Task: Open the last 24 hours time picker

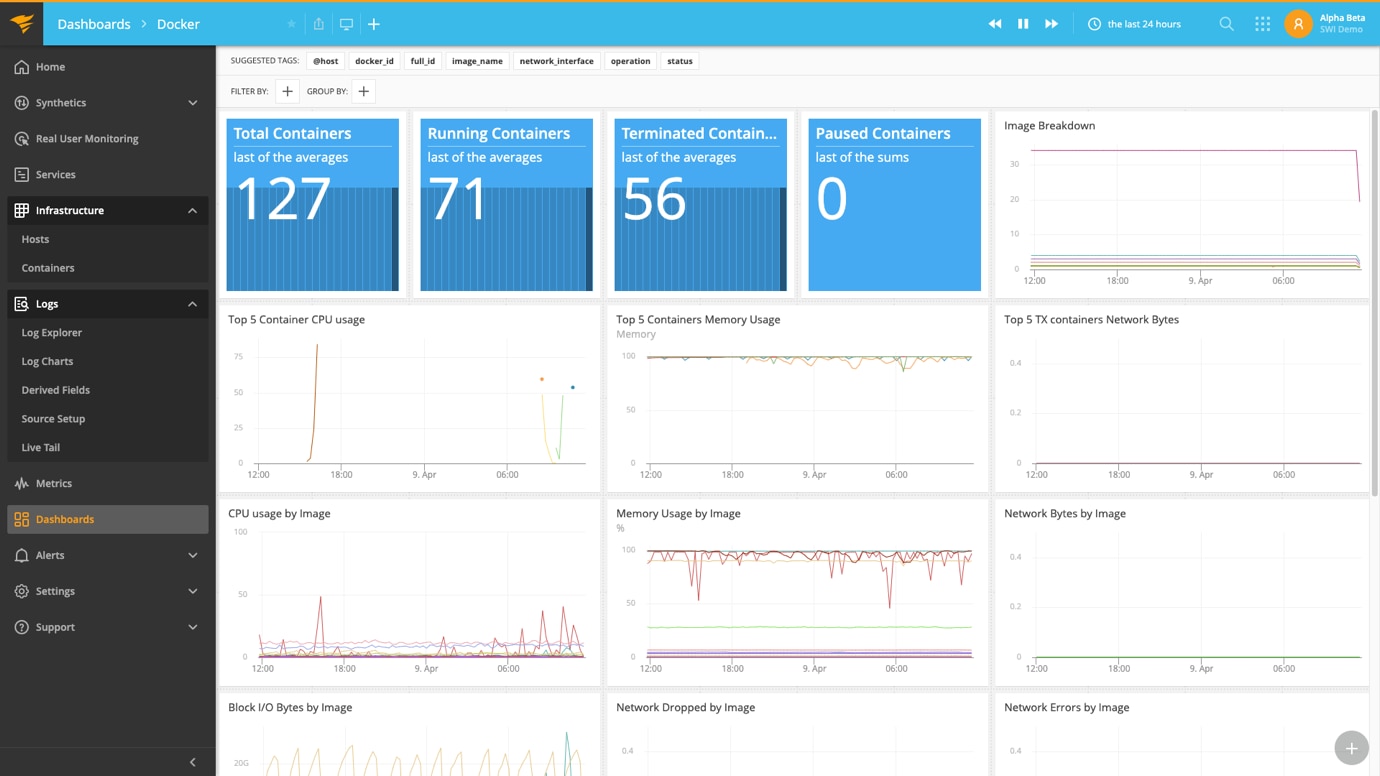Action: (x=1134, y=24)
